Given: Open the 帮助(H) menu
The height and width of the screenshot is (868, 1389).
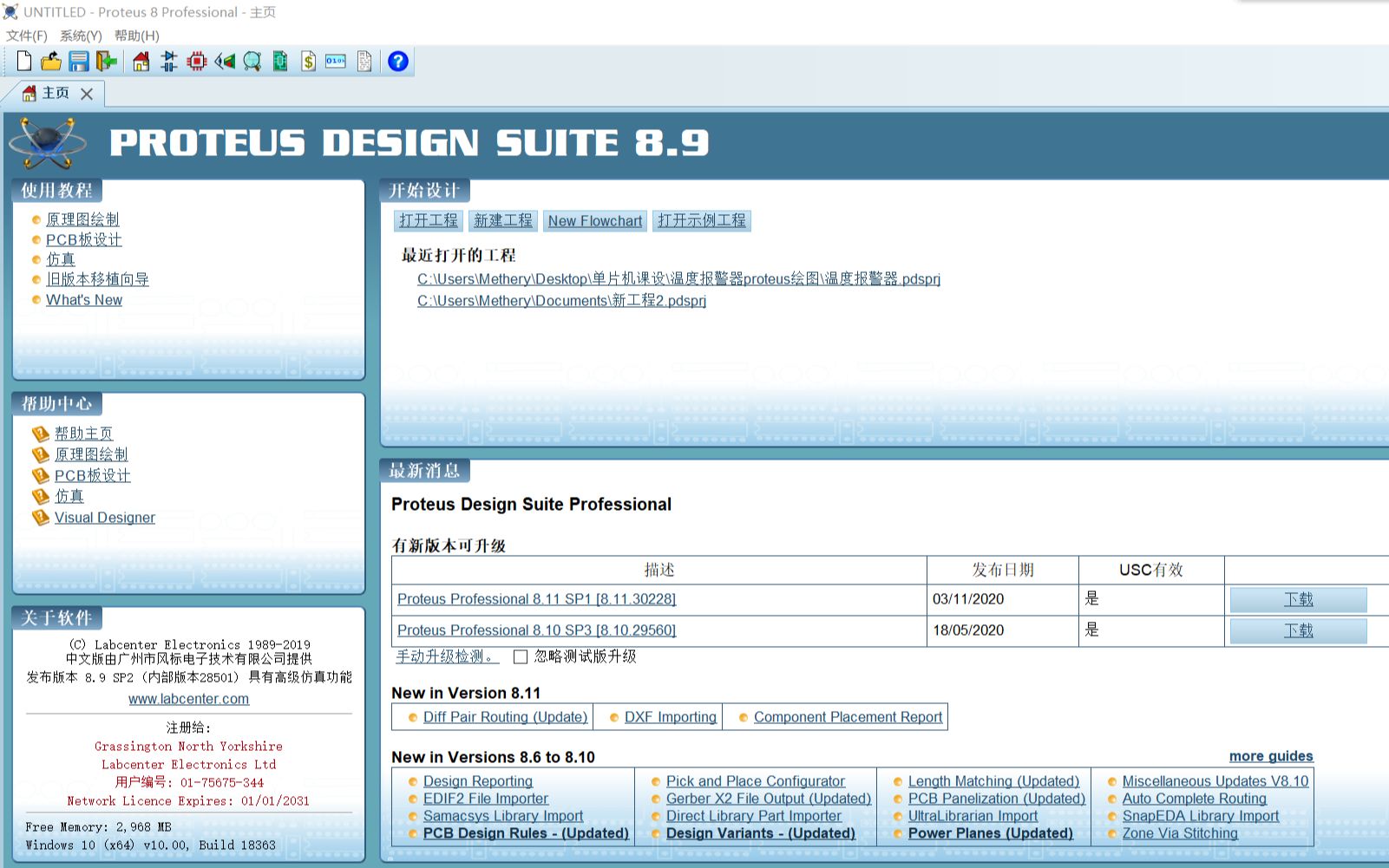Looking at the screenshot, I should click(137, 36).
